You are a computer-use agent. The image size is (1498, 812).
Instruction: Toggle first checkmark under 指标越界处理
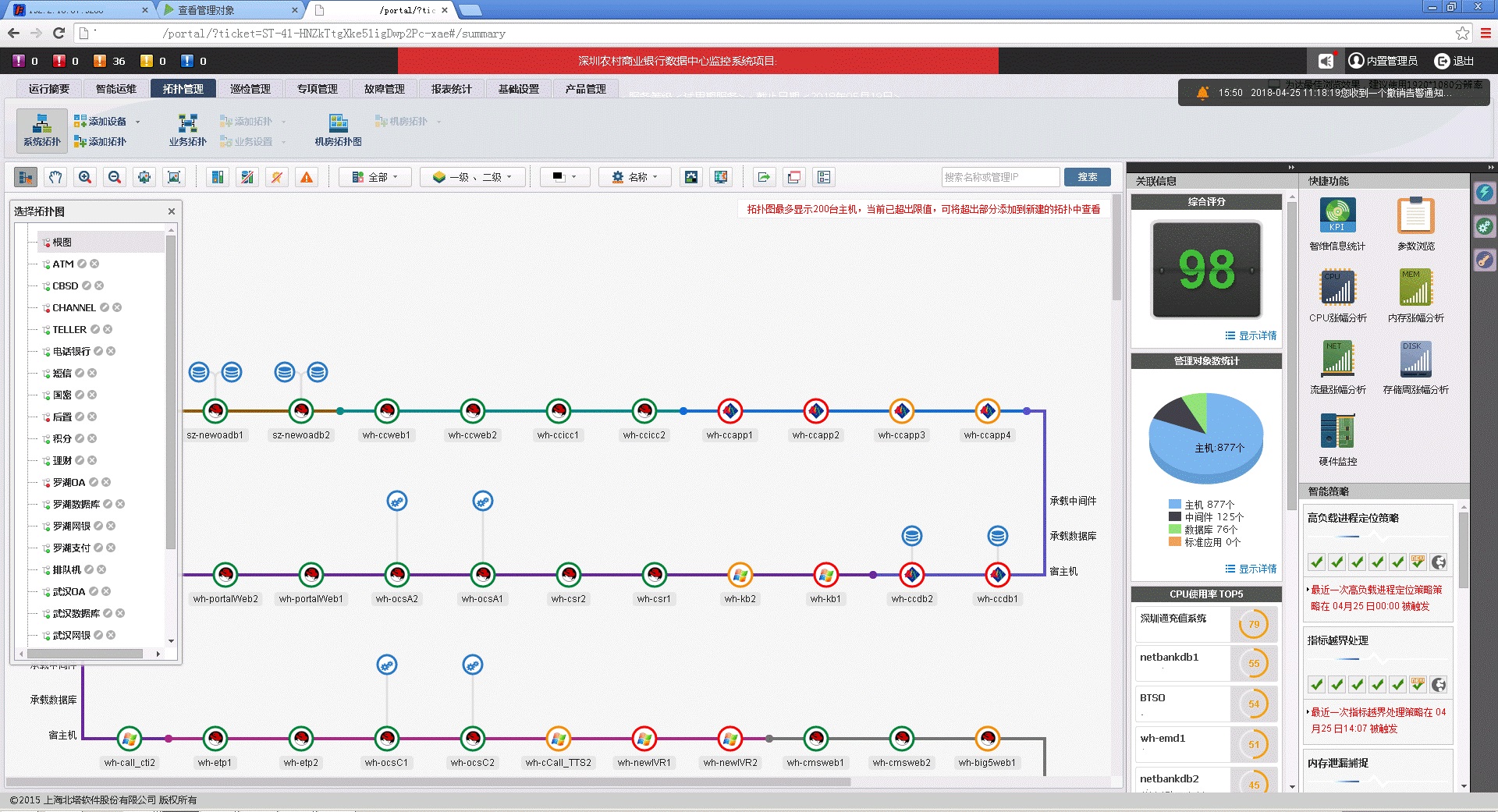click(x=1317, y=684)
